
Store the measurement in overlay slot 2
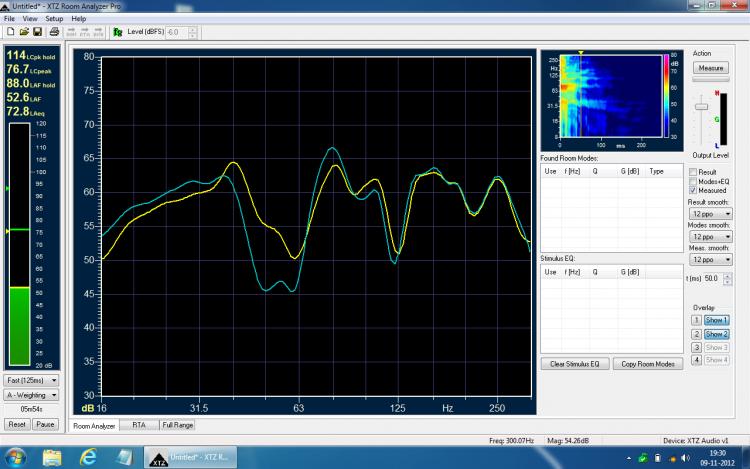tap(696, 334)
